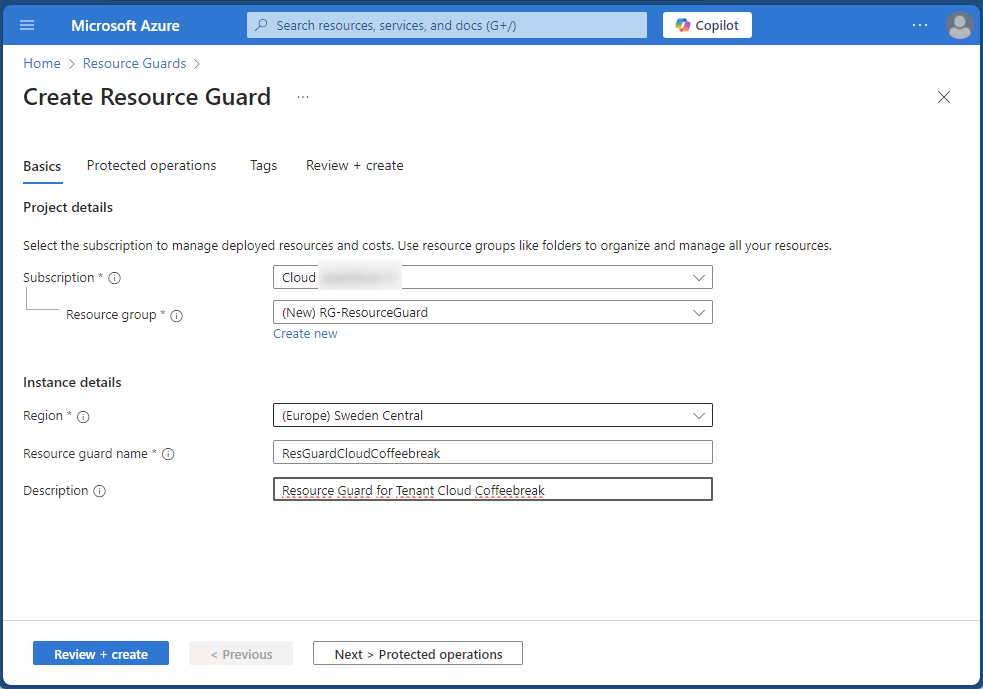Click the disabled Previous button
The width and height of the screenshot is (983, 689).
coord(241,653)
